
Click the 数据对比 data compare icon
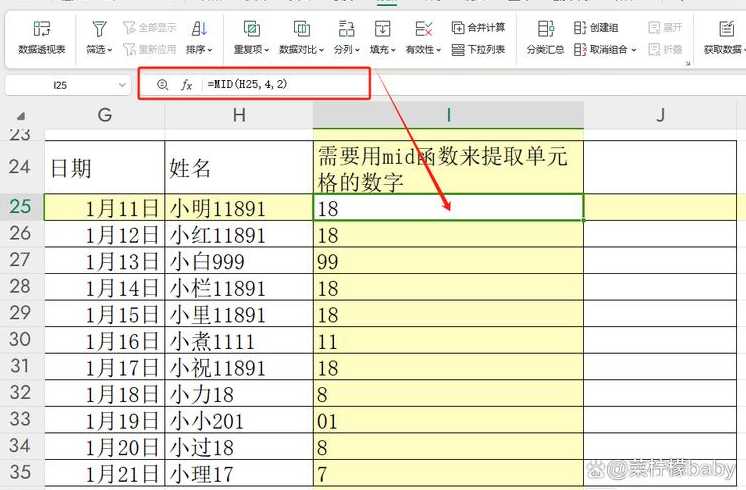point(302,29)
